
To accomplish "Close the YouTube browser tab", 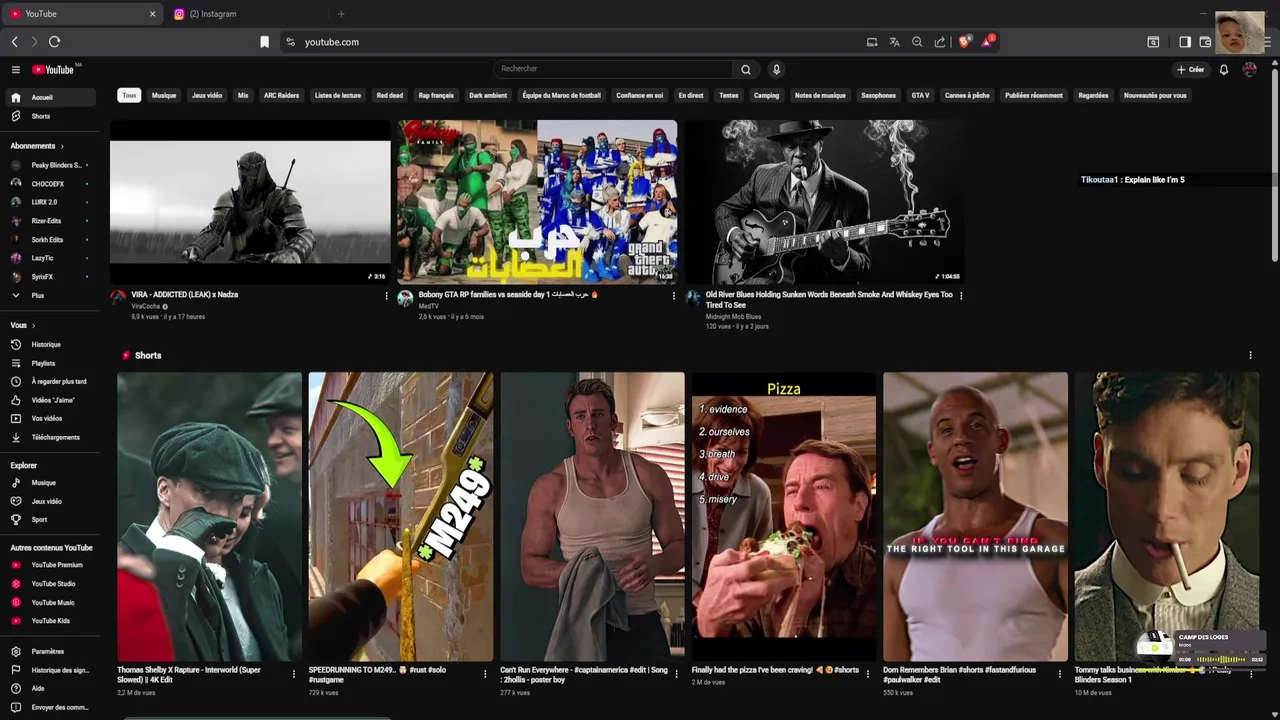I will (x=152, y=14).
